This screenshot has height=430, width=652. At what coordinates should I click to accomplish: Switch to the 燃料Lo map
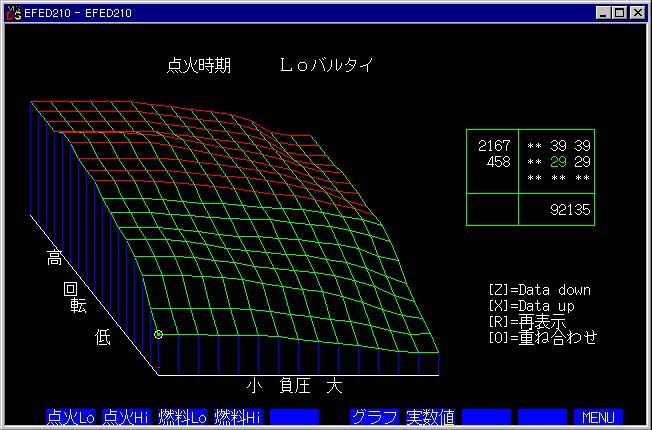tap(182, 417)
